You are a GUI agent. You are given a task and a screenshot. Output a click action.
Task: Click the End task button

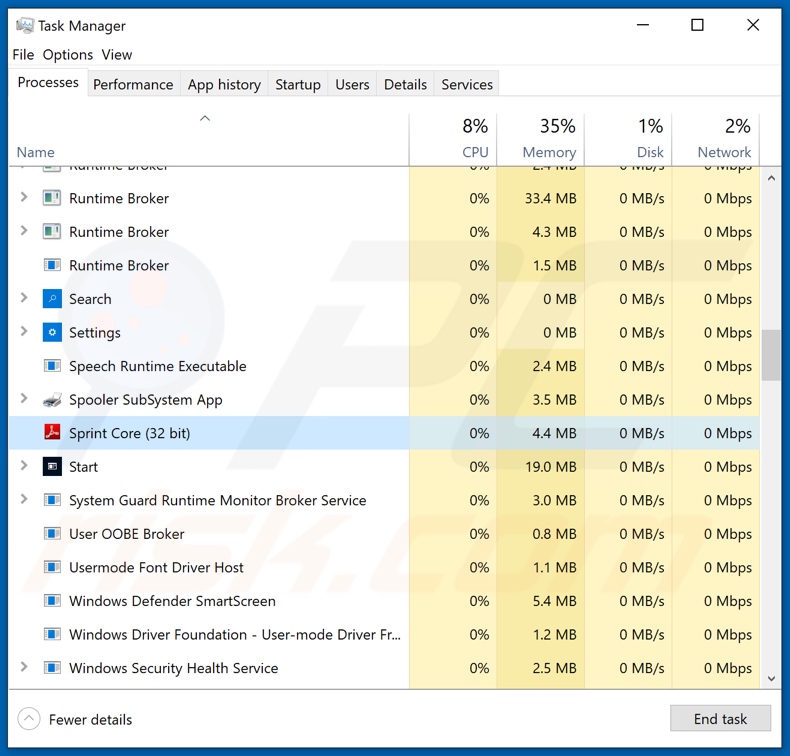[x=720, y=718]
